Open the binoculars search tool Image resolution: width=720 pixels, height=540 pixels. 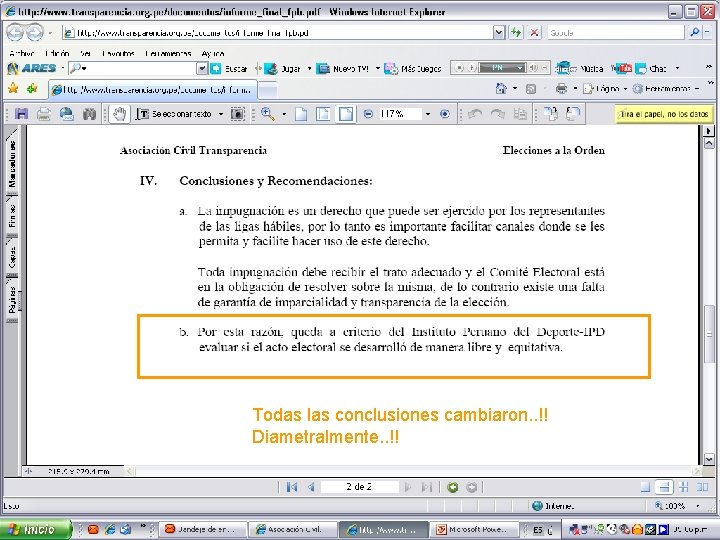click(89, 113)
